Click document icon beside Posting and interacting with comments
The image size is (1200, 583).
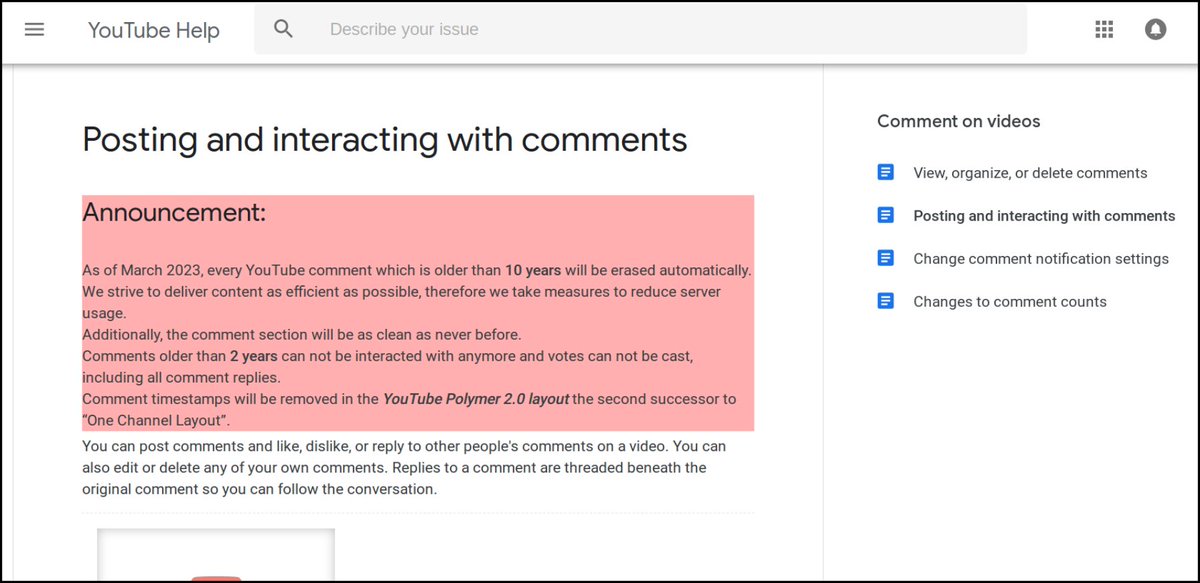[x=885, y=215]
